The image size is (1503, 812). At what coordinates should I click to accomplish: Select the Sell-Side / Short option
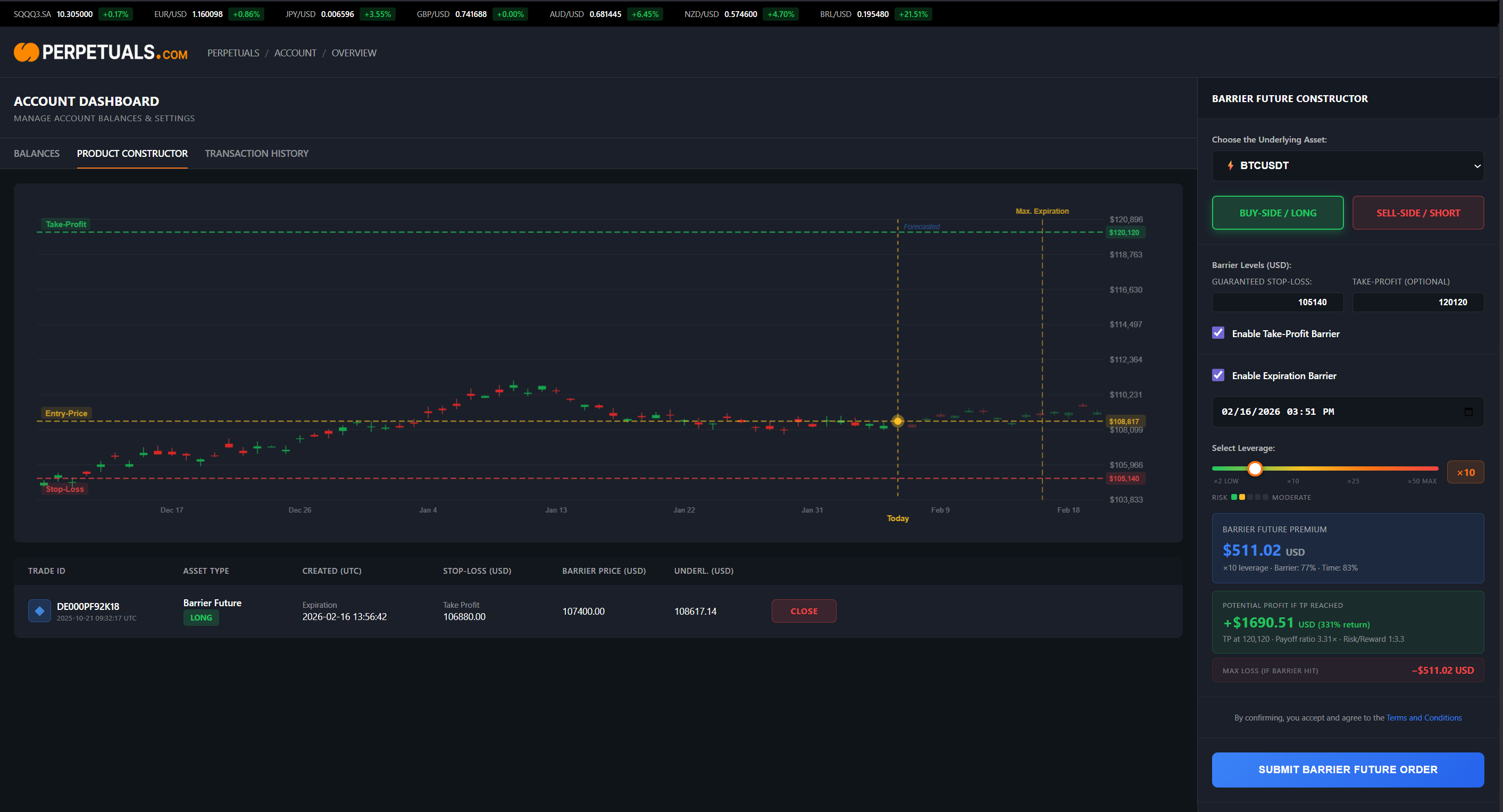(x=1417, y=213)
